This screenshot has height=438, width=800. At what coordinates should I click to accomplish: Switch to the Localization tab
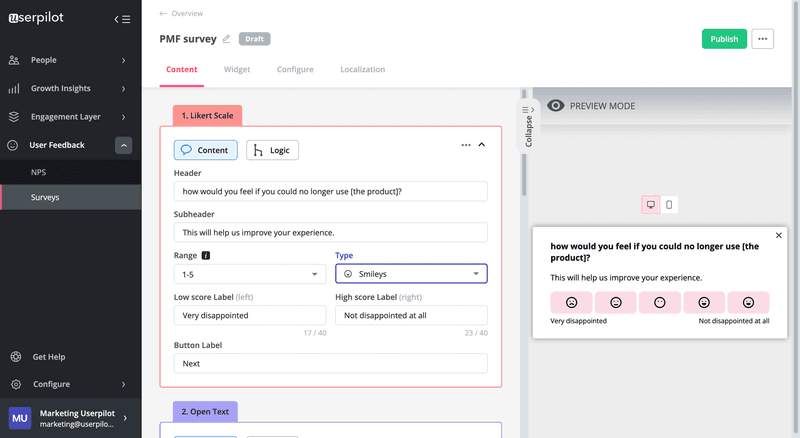click(363, 69)
